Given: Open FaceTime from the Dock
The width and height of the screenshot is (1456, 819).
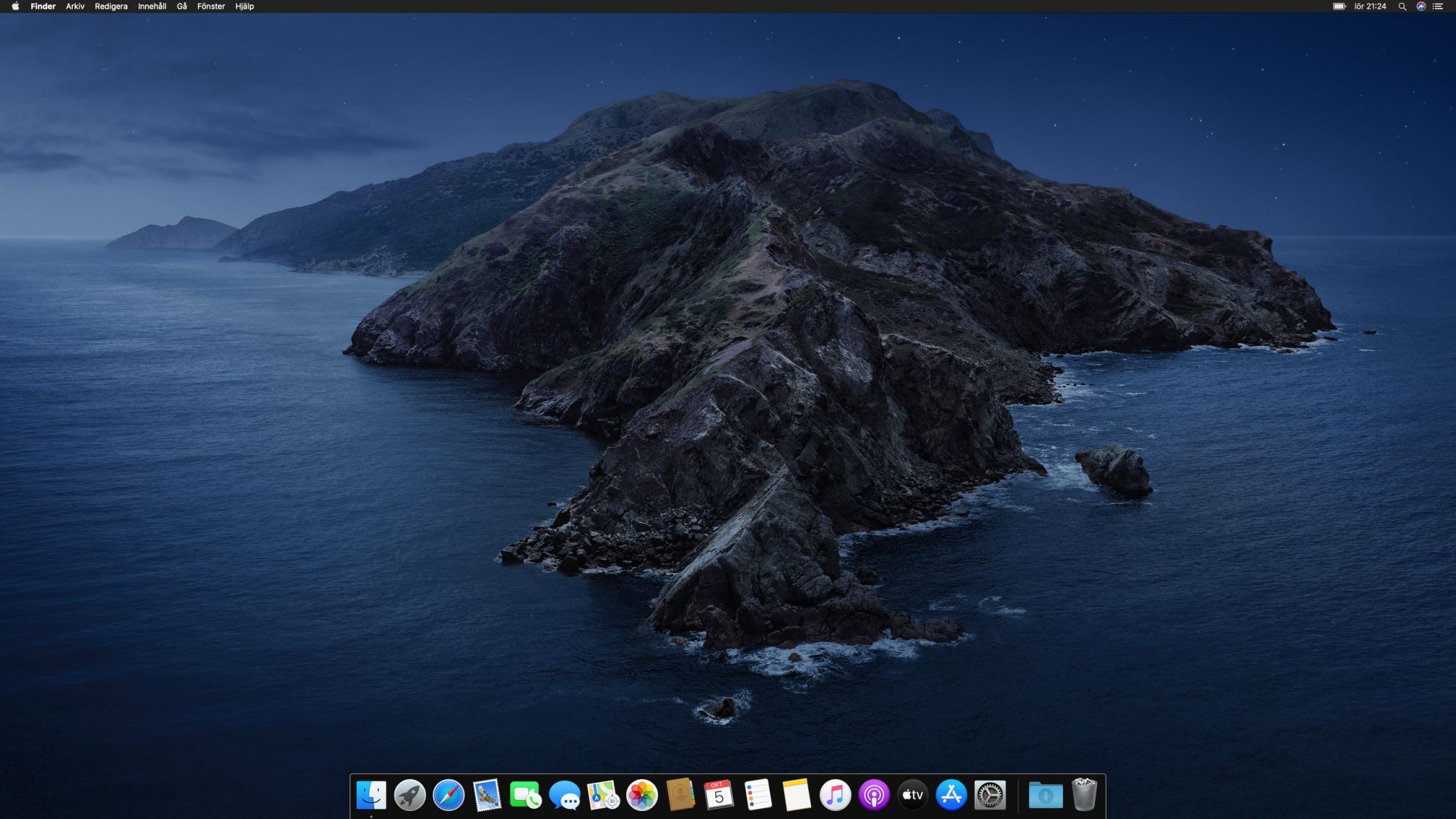Looking at the screenshot, I should [524, 795].
